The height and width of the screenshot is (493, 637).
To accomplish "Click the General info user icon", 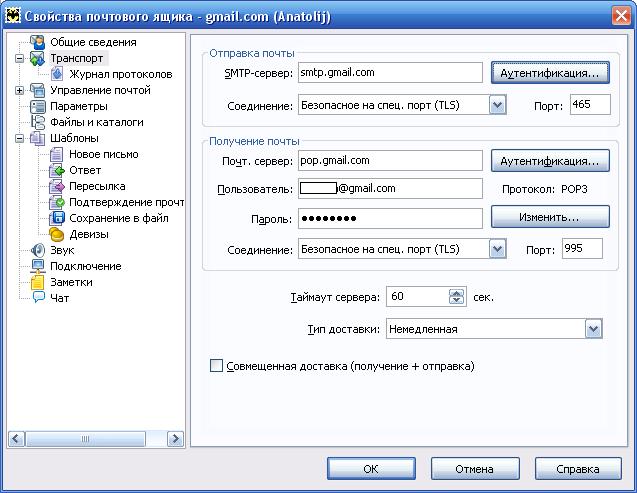I will tap(37, 42).
